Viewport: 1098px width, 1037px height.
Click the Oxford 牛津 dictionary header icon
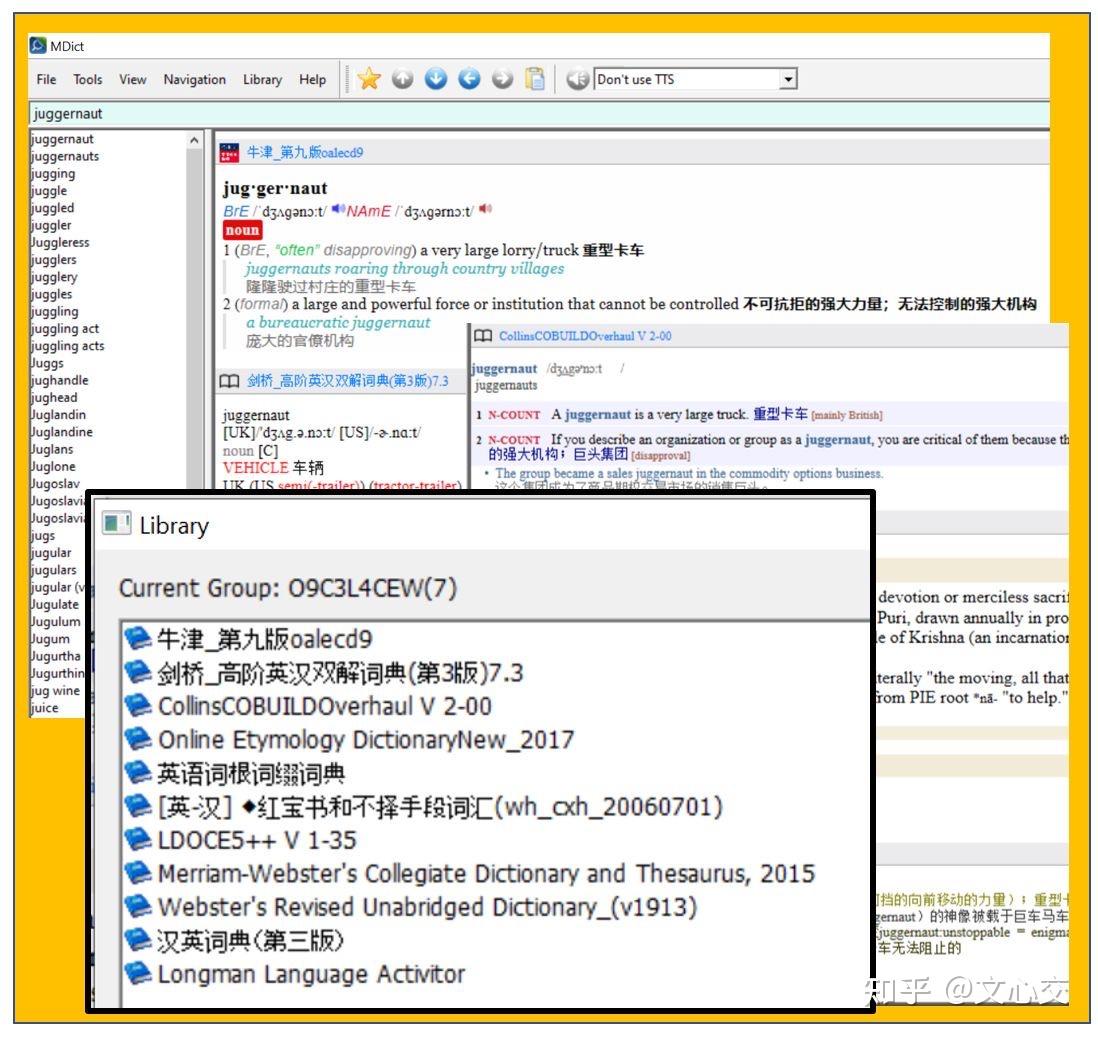tap(230, 153)
